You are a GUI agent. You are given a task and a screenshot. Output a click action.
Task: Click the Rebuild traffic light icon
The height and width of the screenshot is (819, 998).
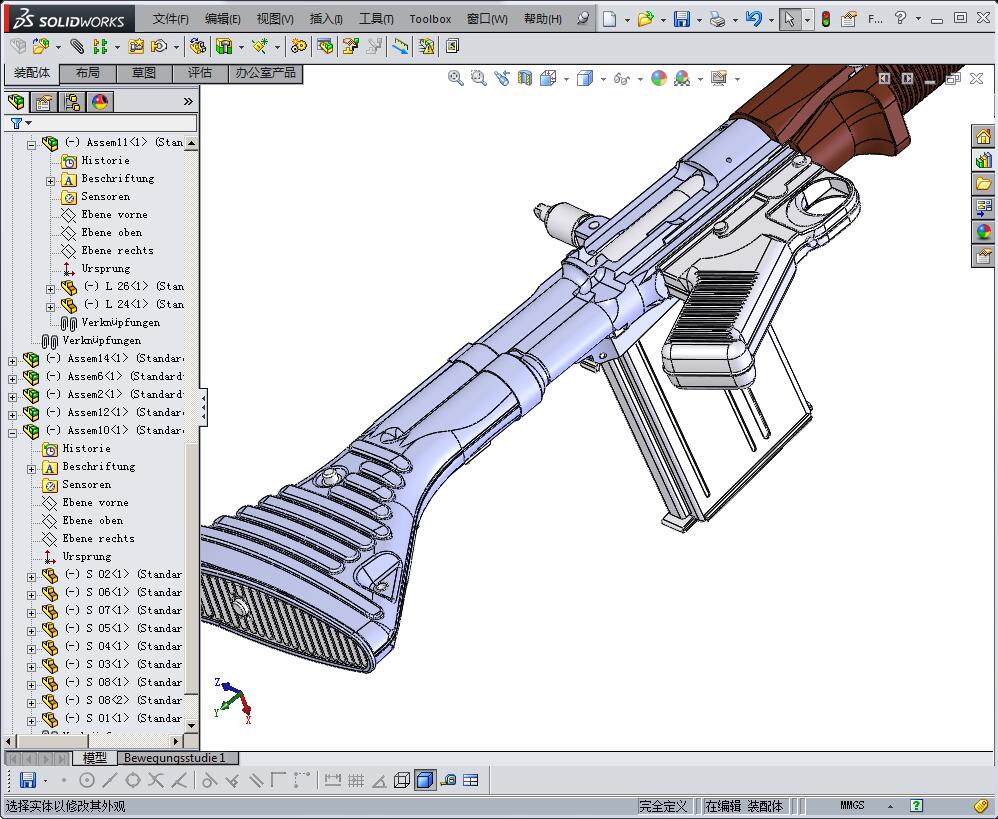click(825, 19)
